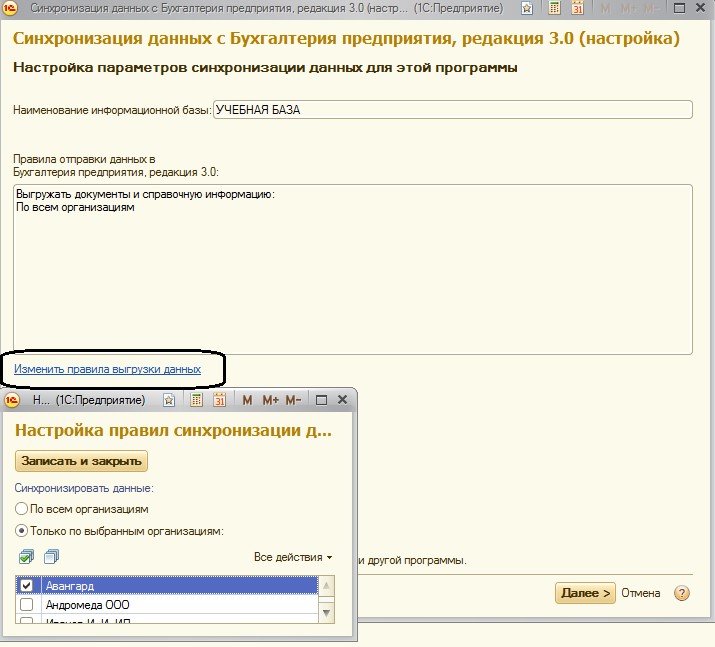Click organization list scroll up arrow

click(x=326, y=586)
